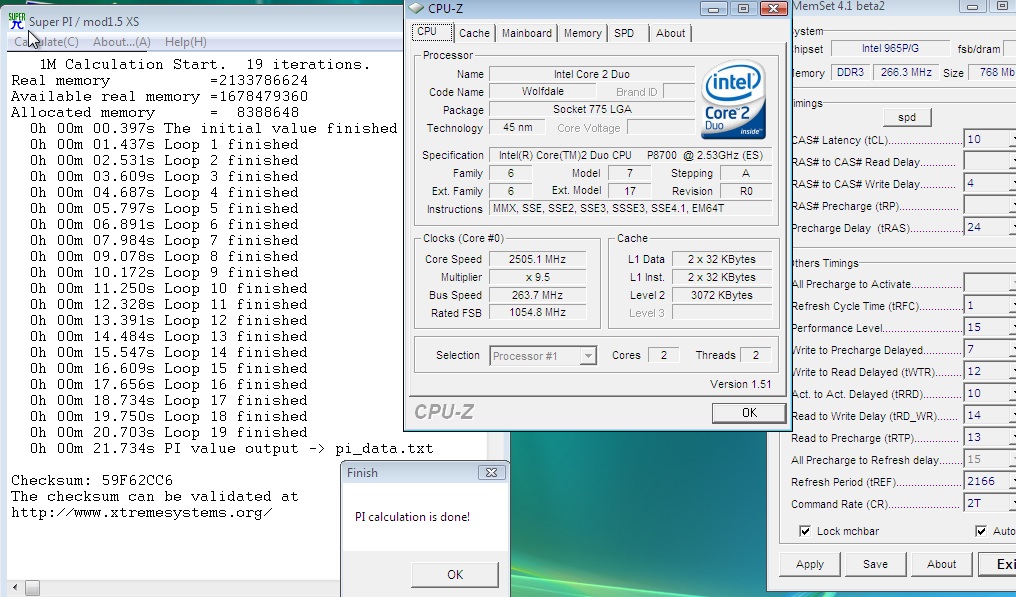Viewport: 1016px width, 597px height.
Task: Open the Calculate menu in Super PI
Action: click(x=46, y=42)
